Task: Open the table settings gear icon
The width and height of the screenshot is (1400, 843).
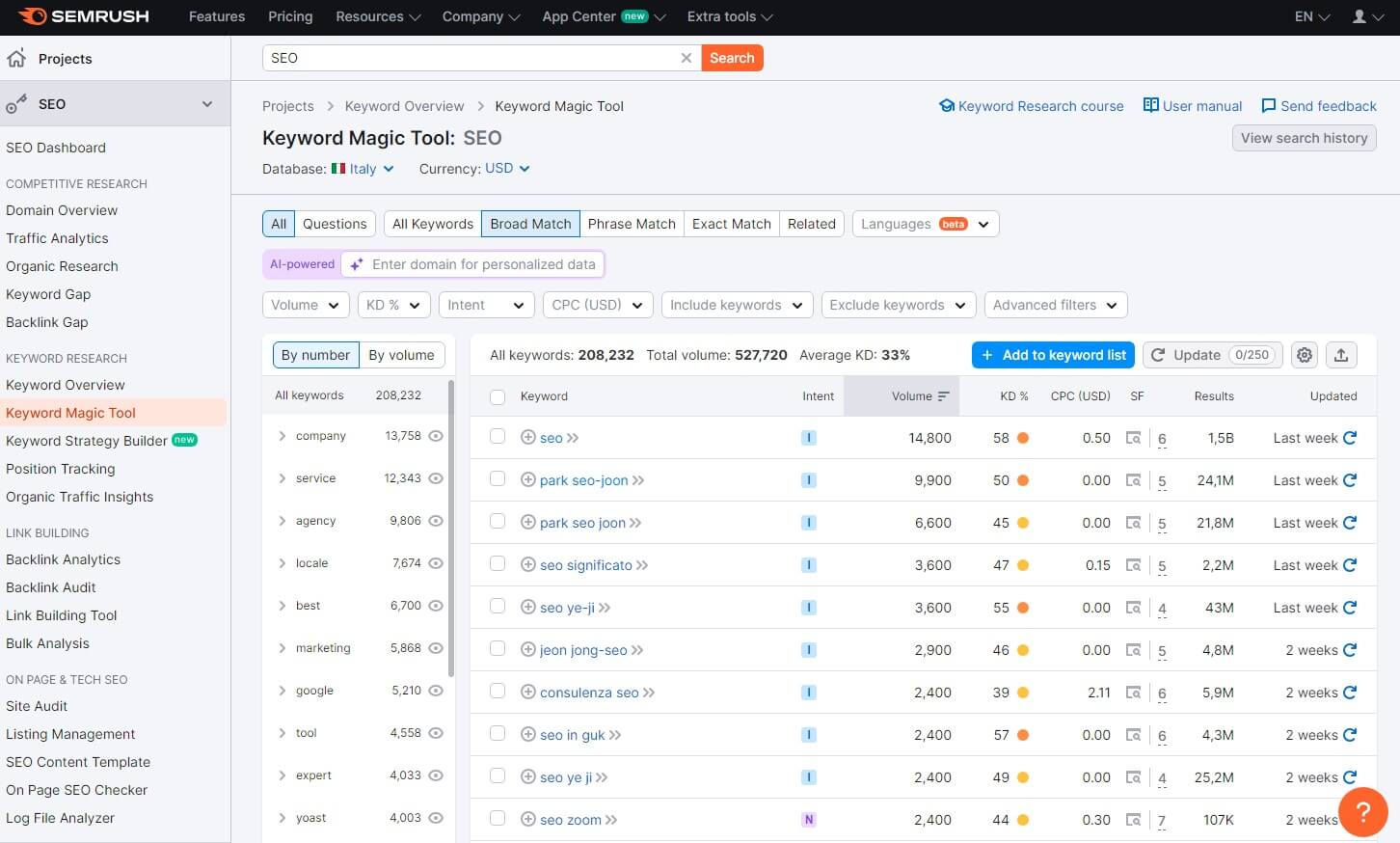Action: coord(1305,355)
